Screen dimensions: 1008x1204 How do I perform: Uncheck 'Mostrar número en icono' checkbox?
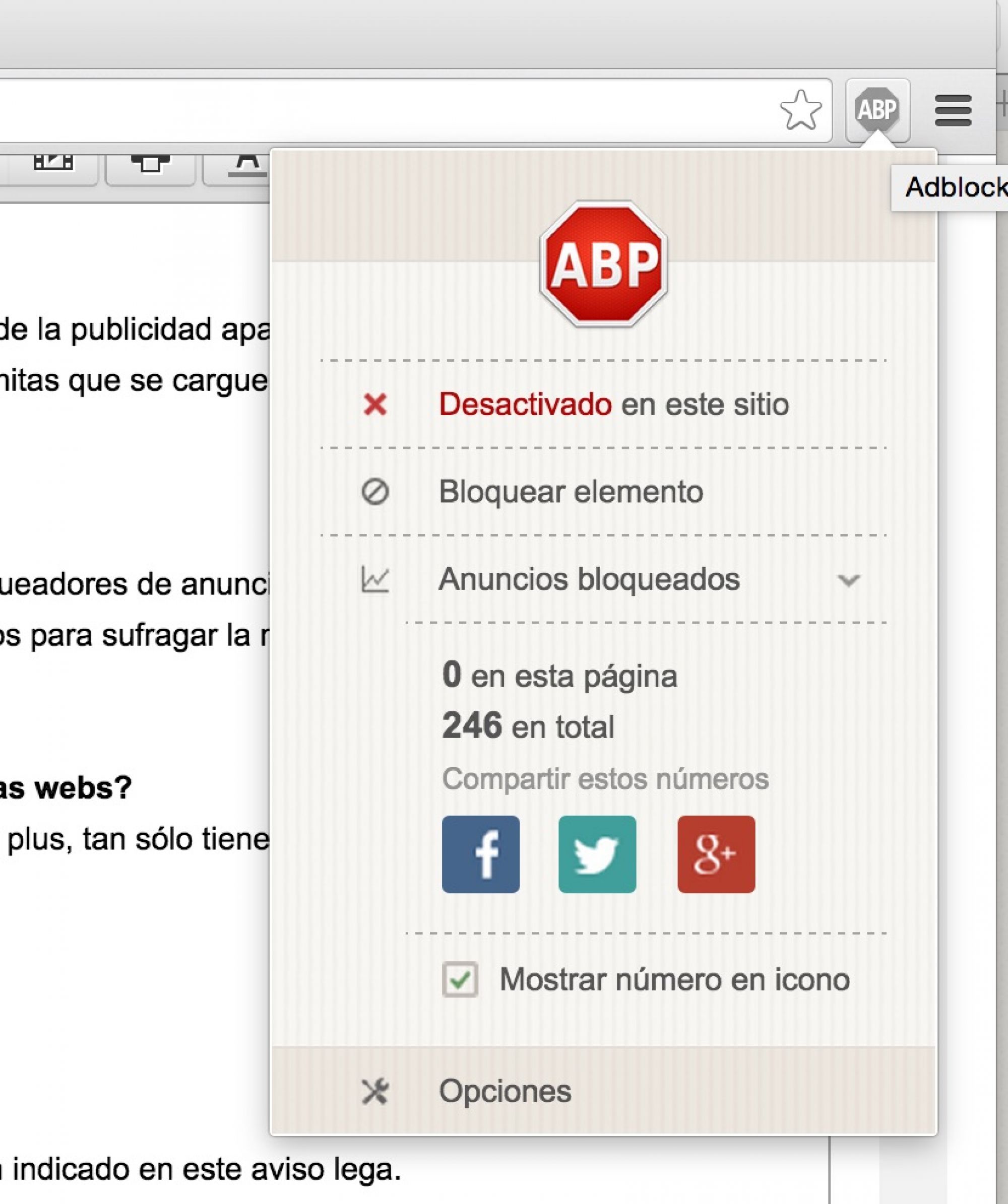coord(460,980)
